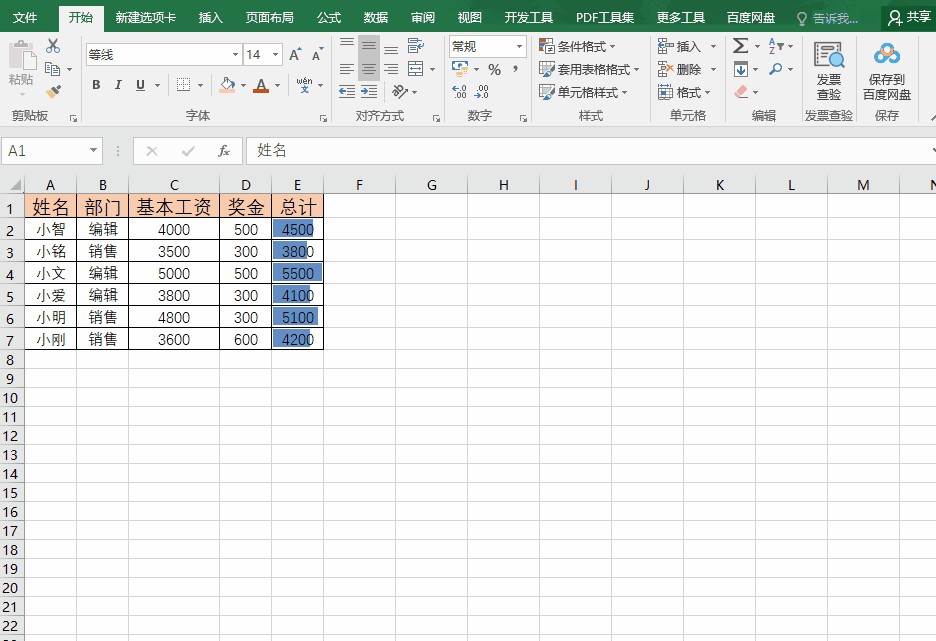The width and height of the screenshot is (936, 641).
Task: Apply the fill color paint bucket
Action: coord(227,85)
